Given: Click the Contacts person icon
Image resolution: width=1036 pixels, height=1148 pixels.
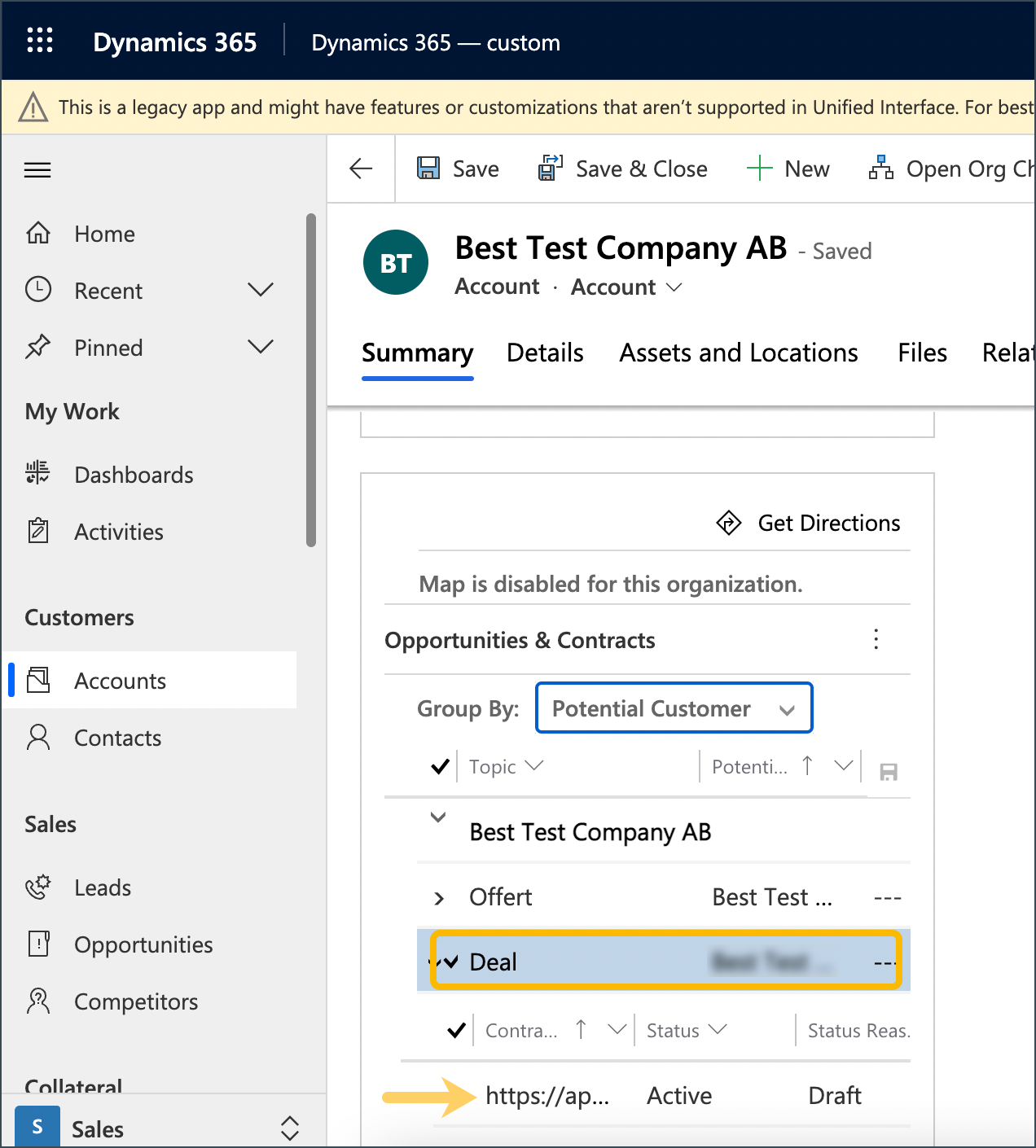Looking at the screenshot, I should [38, 737].
